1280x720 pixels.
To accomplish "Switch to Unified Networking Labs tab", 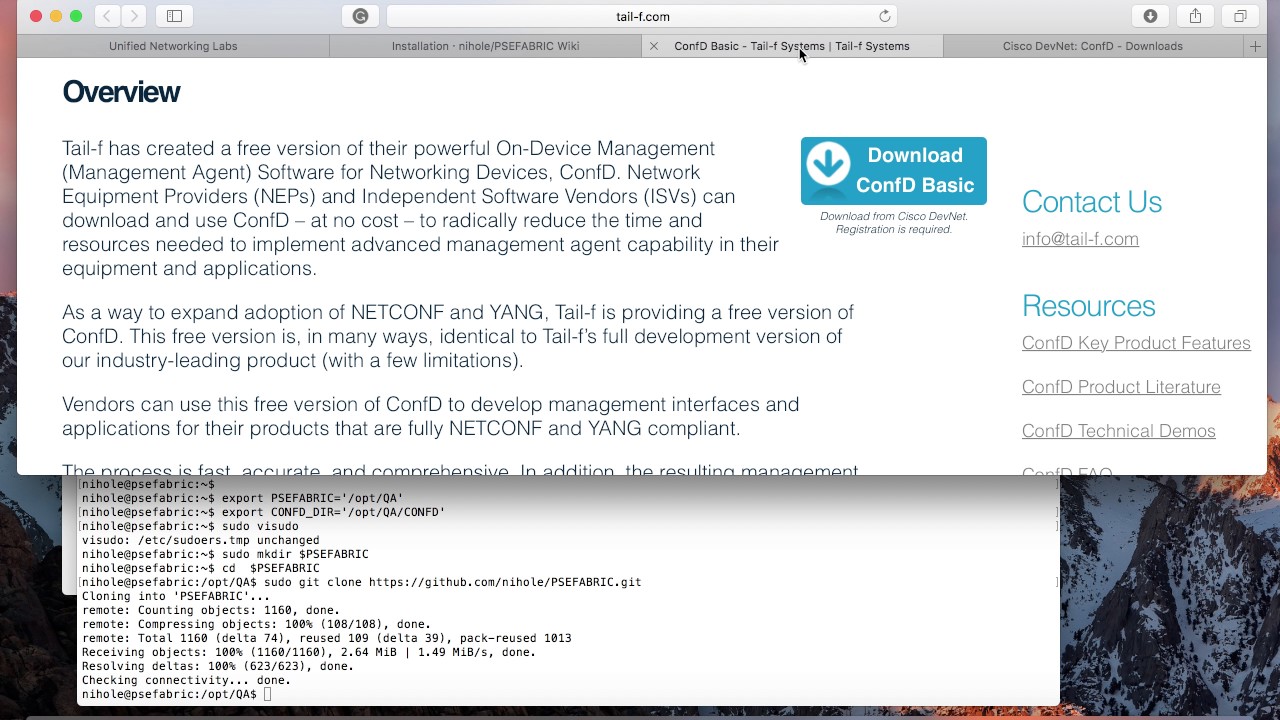I will 173,46.
